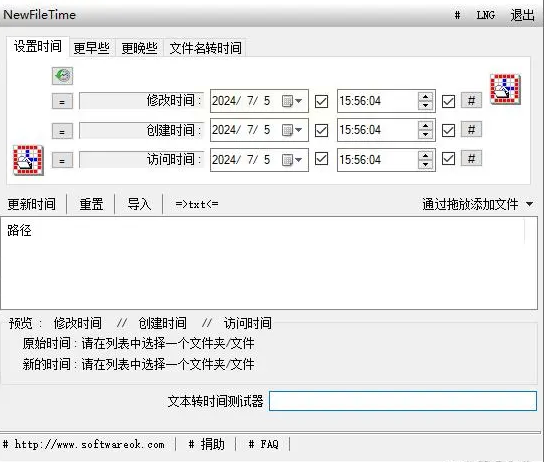
Task: Click the # button on 修改时间 row
Action: pos(471,101)
